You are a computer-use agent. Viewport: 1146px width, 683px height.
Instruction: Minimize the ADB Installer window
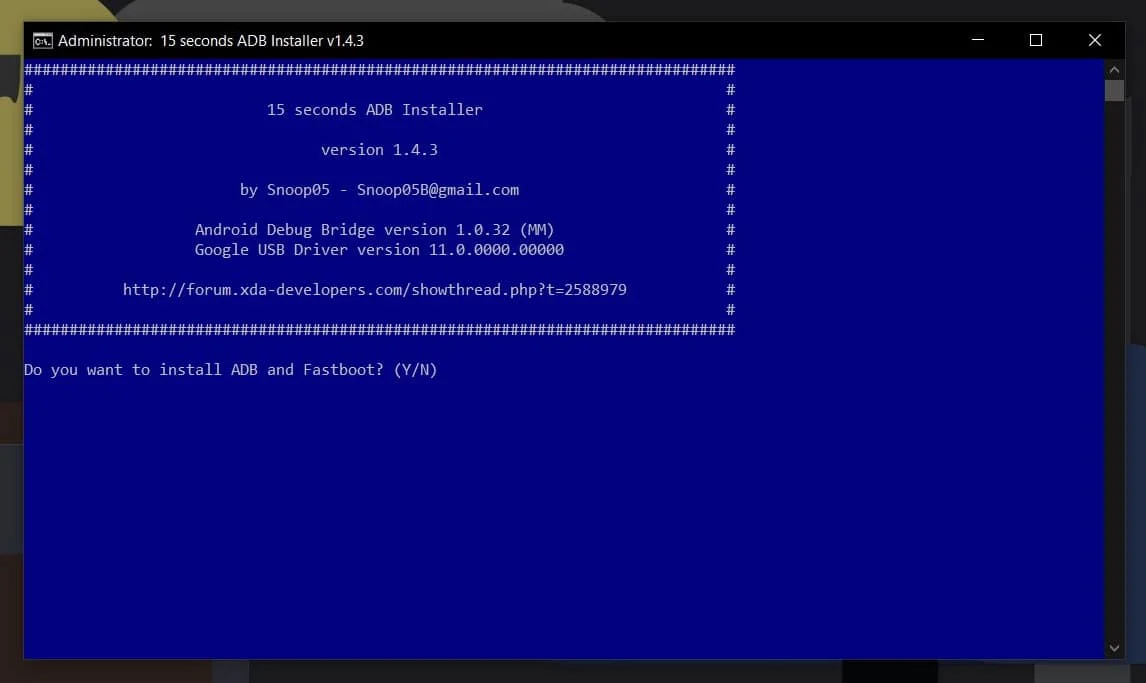coord(978,40)
